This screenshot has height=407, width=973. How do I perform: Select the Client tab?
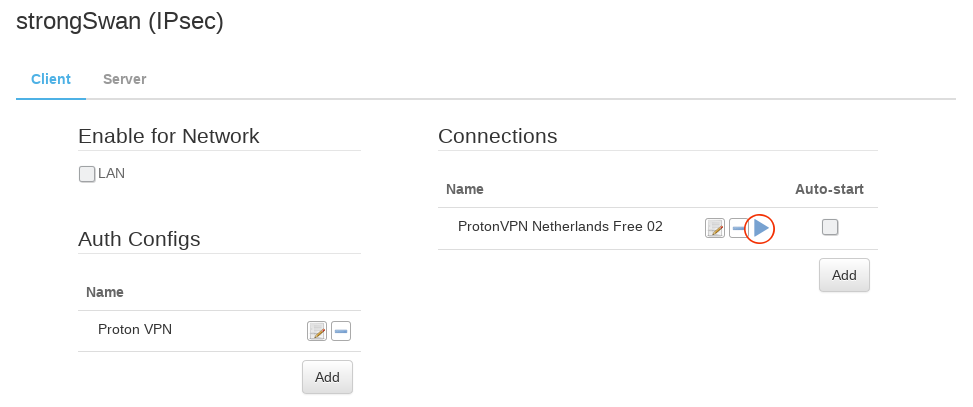coord(51,79)
